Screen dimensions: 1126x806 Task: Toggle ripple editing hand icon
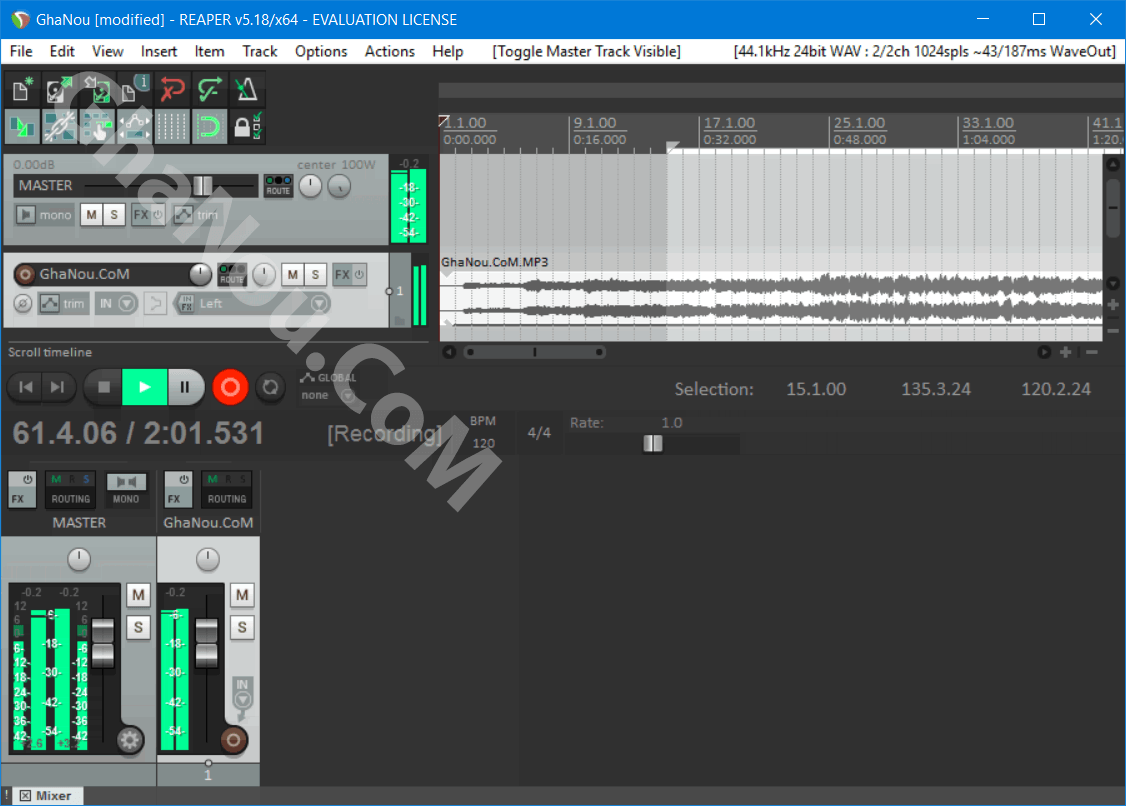pos(96,127)
